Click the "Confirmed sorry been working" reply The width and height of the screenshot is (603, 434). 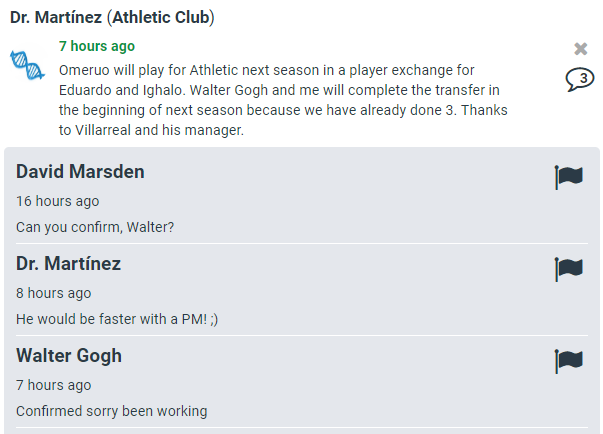111,411
